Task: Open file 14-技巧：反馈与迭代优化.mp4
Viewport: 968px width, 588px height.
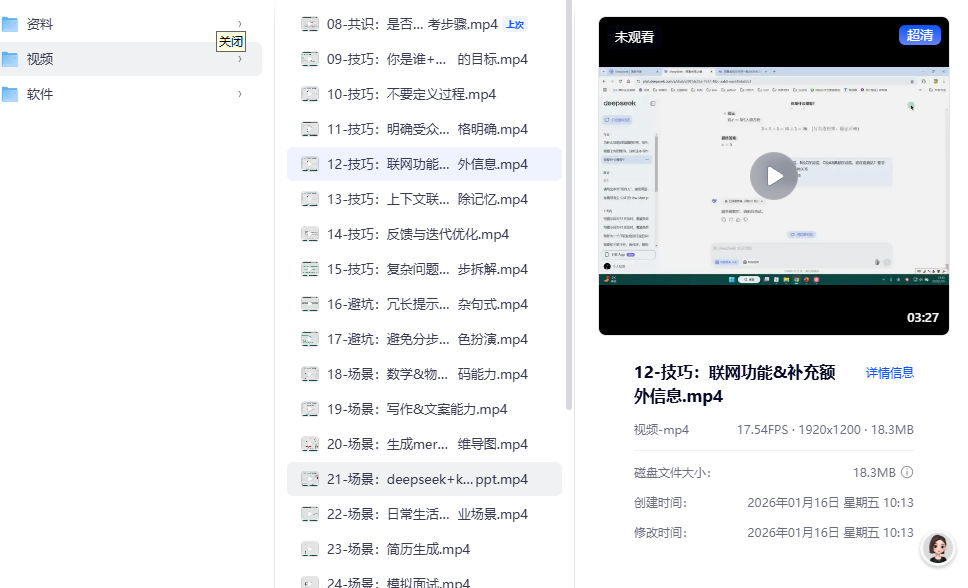Action: pos(418,234)
